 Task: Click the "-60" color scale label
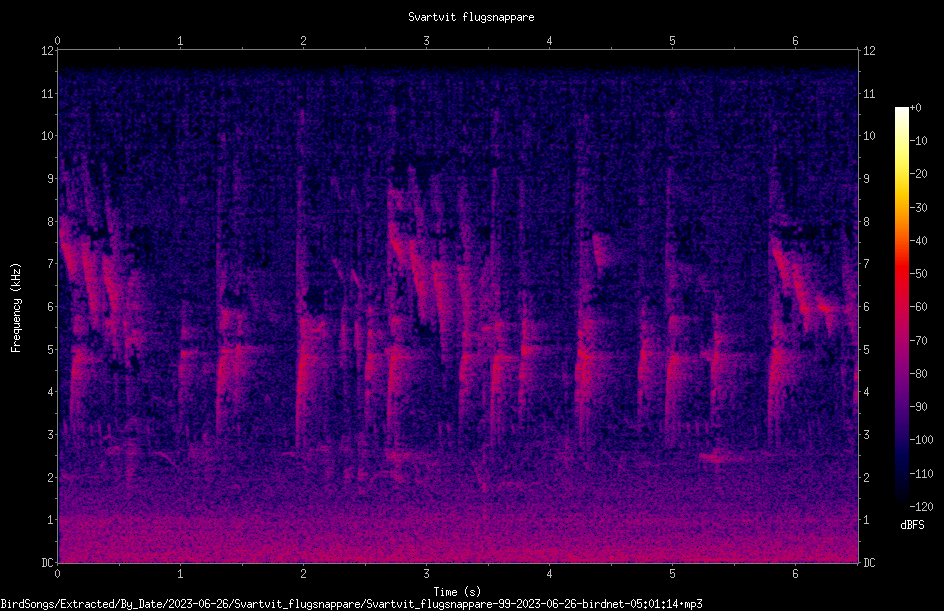[918, 307]
